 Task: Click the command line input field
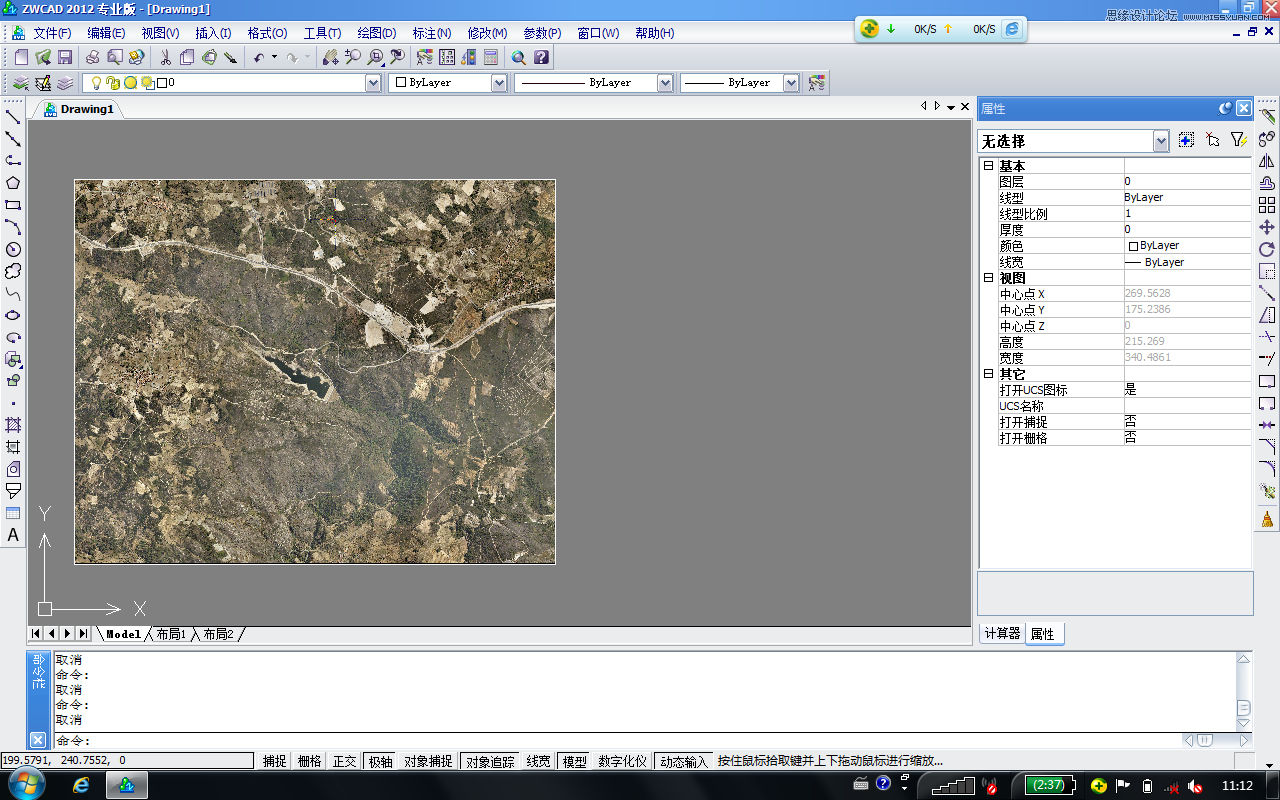pos(600,741)
